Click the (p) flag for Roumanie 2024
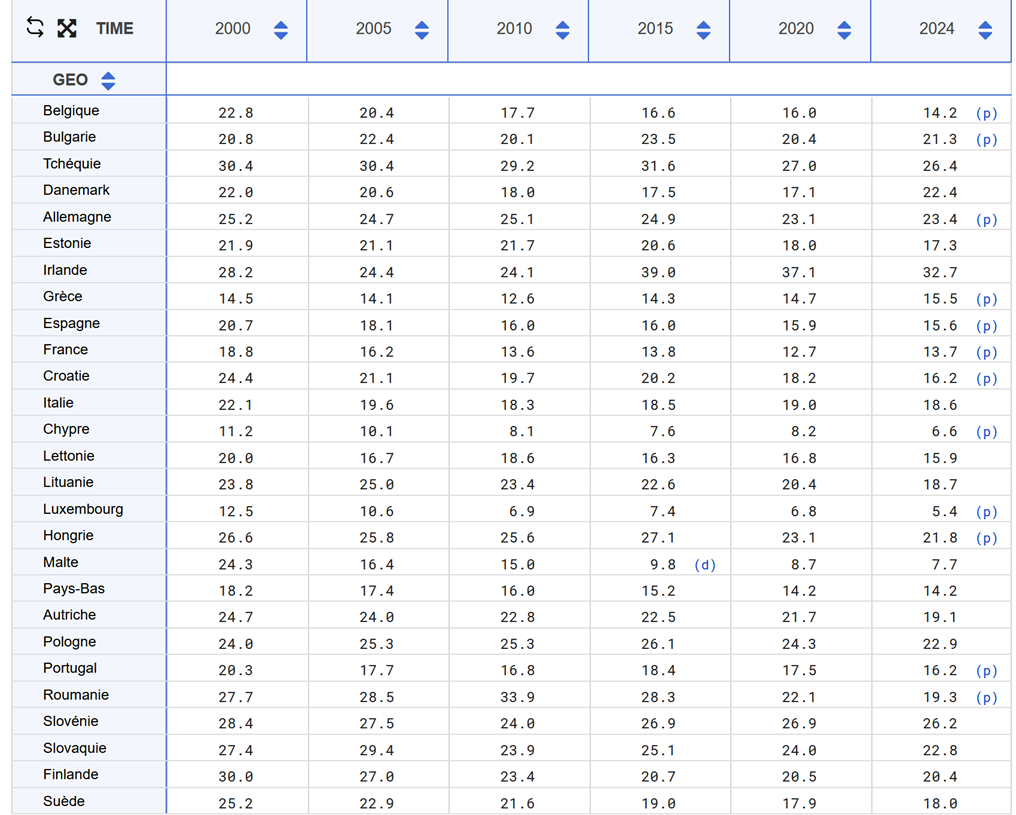The height and width of the screenshot is (815, 1016). click(x=986, y=698)
